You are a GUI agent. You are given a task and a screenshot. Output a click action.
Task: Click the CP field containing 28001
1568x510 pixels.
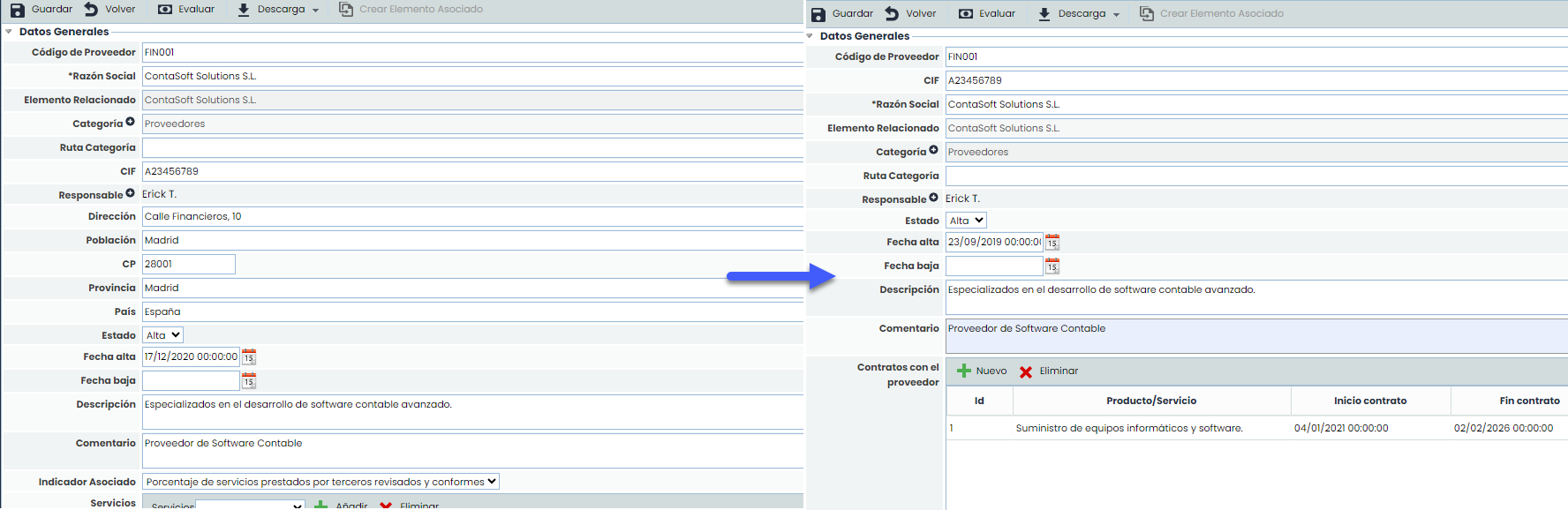click(188, 264)
